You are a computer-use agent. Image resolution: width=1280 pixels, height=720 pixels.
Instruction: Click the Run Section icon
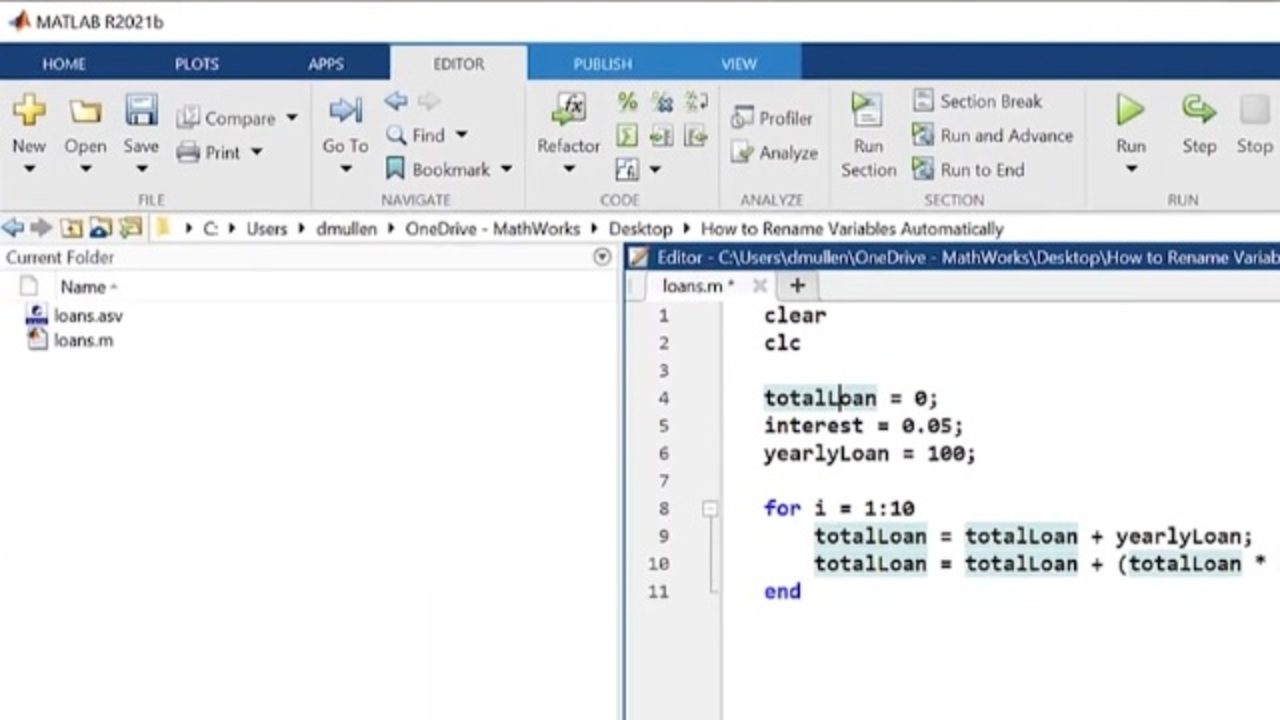pyautogui.click(x=867, y=110)
